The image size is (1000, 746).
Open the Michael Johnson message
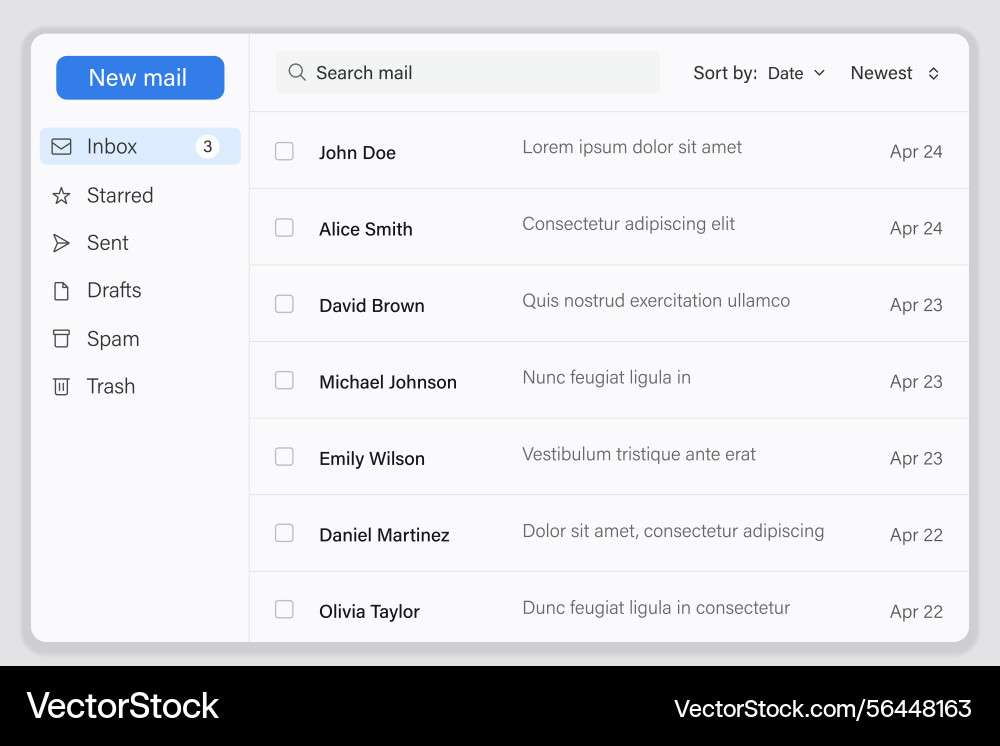[x=609, y=380]
